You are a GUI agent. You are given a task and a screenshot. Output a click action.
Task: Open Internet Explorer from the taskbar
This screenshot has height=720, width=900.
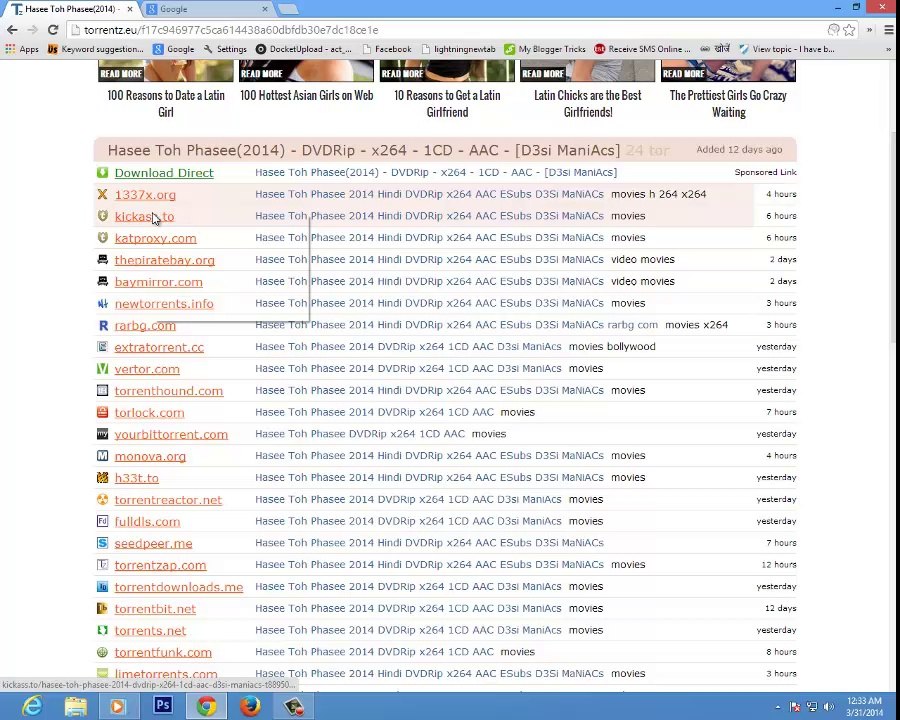(32, 706)
